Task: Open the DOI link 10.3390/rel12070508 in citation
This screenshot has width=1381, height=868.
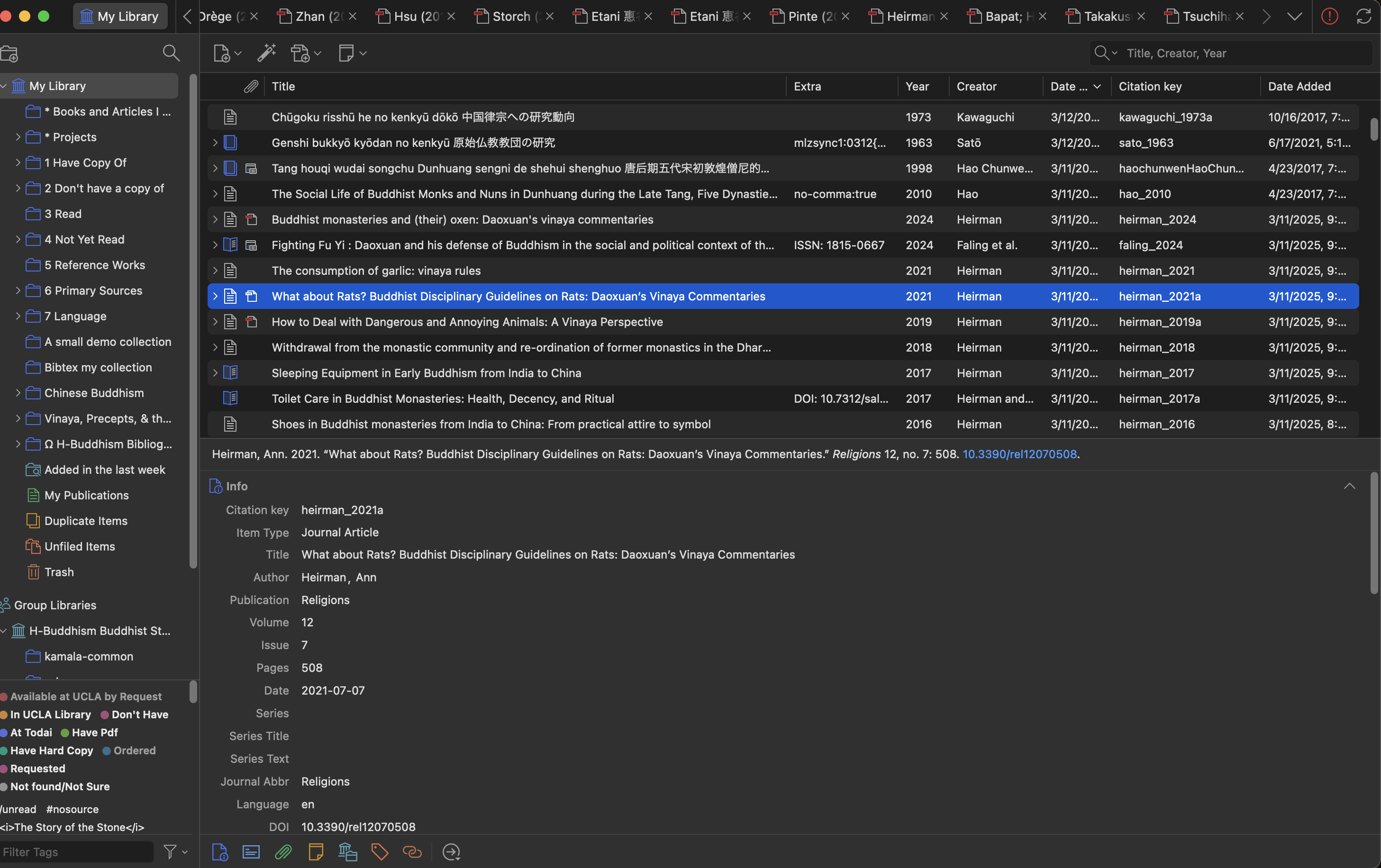Action: tap(1019, 454)
